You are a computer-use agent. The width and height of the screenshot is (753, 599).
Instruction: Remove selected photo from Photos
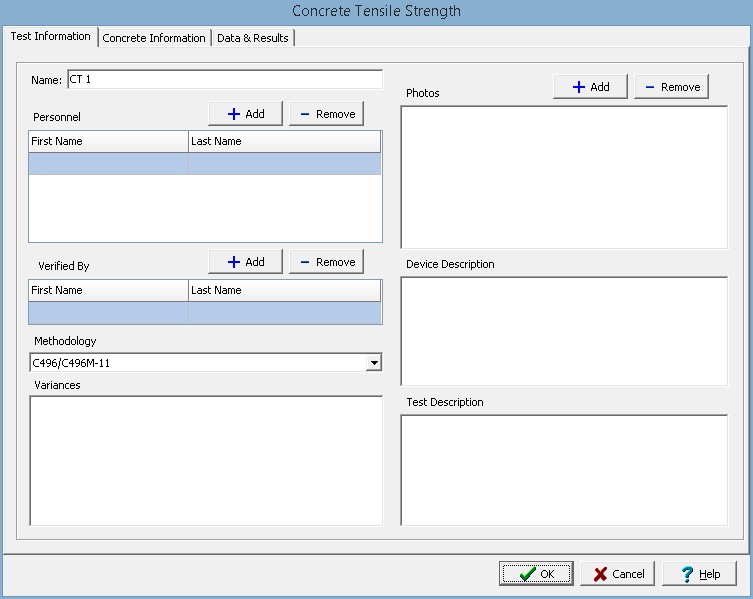[671, 87]
